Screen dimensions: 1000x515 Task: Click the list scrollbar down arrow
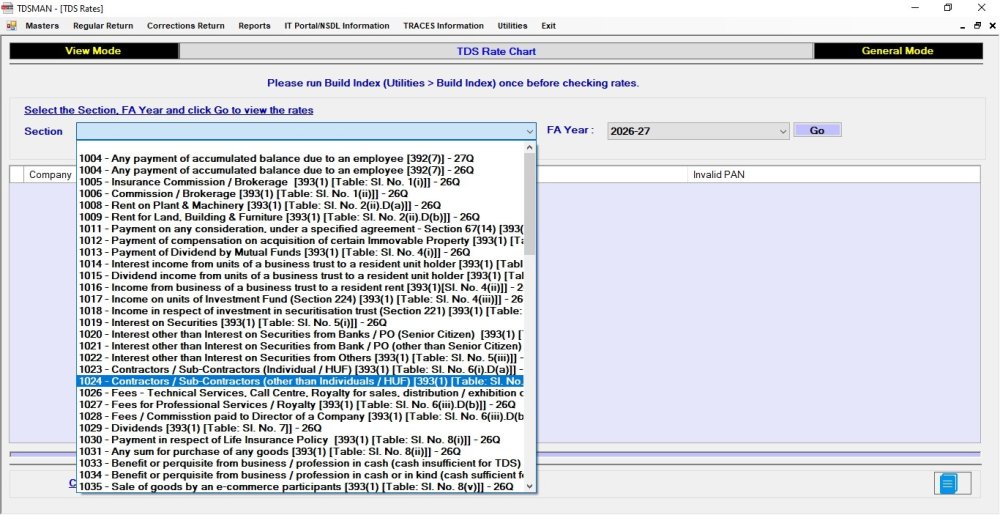pos(529,486)
